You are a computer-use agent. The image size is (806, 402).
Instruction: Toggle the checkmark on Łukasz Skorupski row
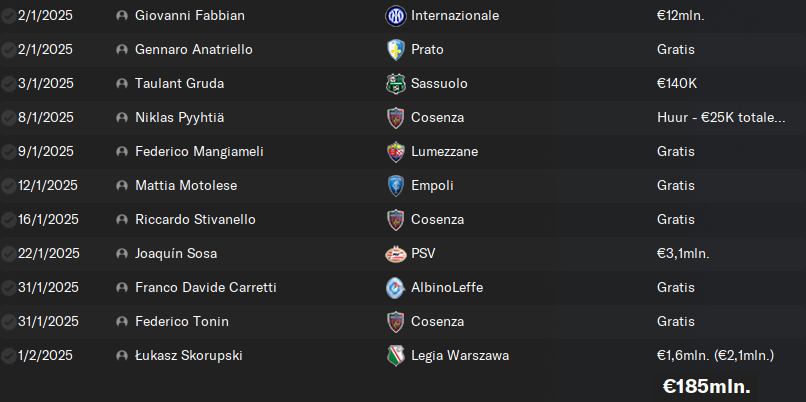8,356
